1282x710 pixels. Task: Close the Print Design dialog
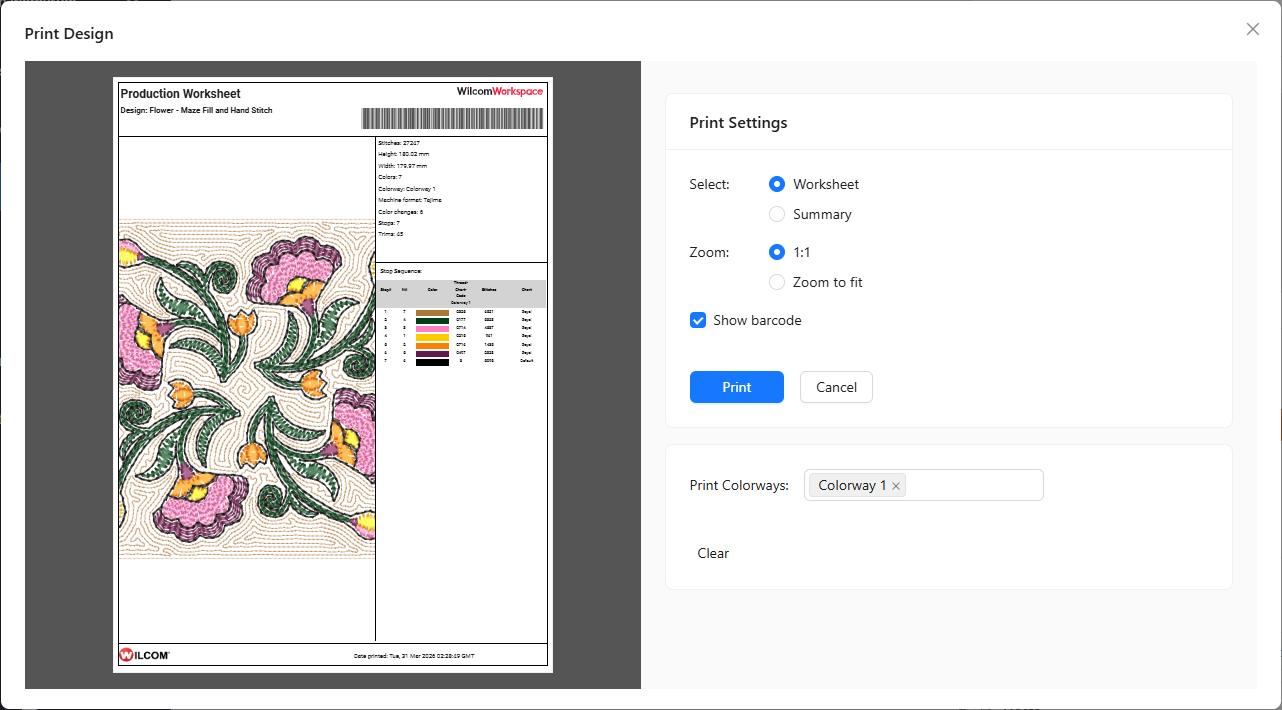tap(1252, 29)
